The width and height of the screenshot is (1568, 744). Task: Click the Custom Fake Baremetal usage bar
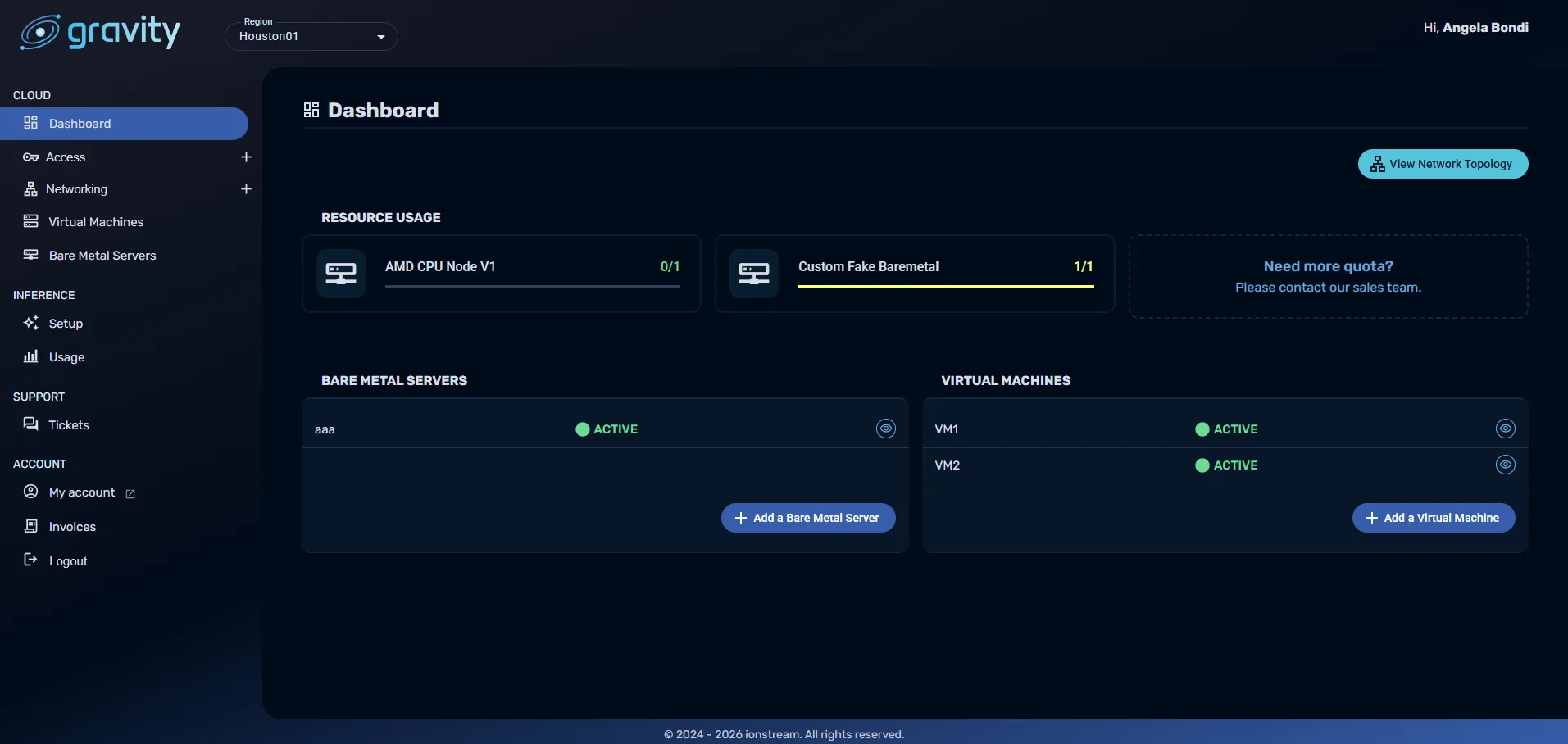pos(946,287)
